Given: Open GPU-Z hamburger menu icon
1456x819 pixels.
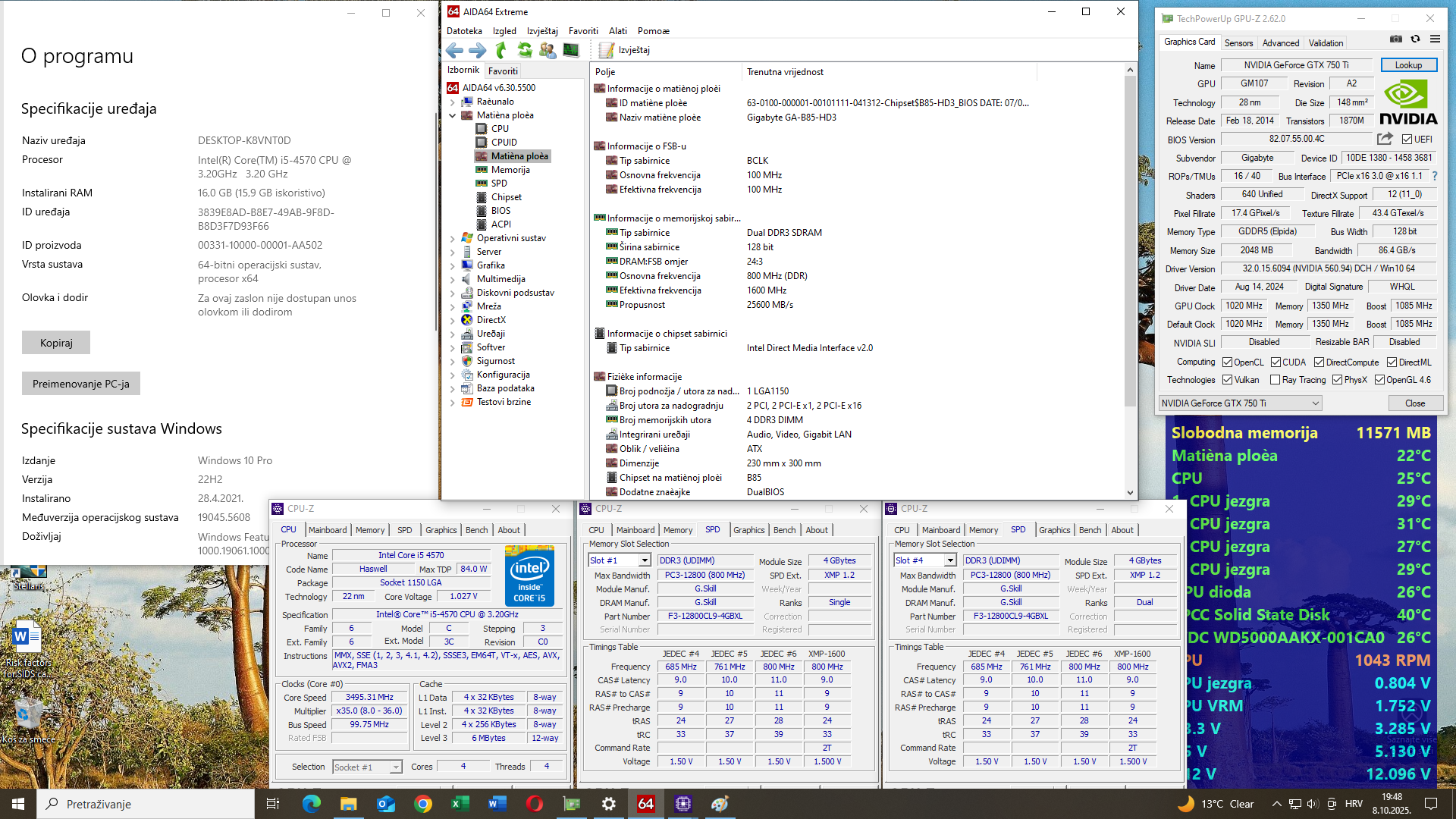Looking at the screenshot, I should [1435, 39].
